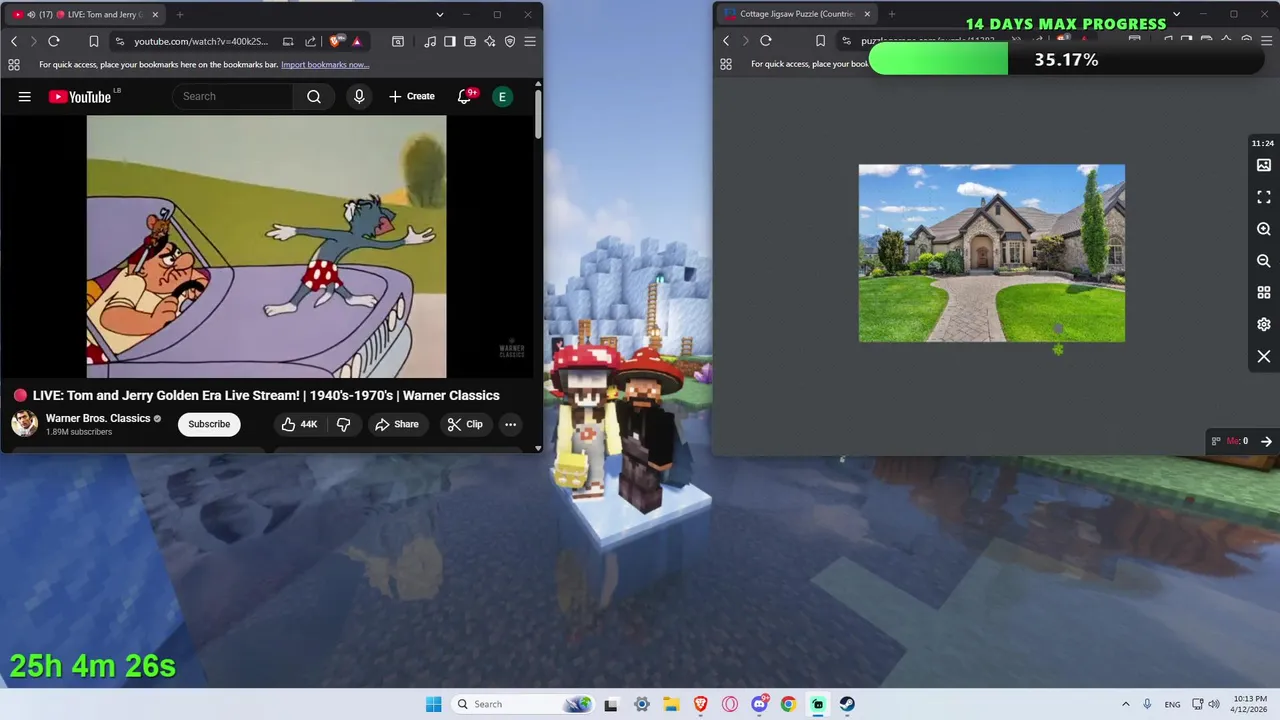Open Brave Wallet in YouTube window

click(470, 41)
